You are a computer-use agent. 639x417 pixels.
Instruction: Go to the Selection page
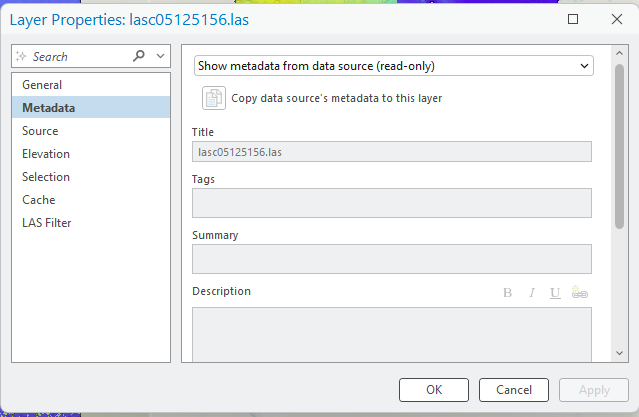pos(91,177)
